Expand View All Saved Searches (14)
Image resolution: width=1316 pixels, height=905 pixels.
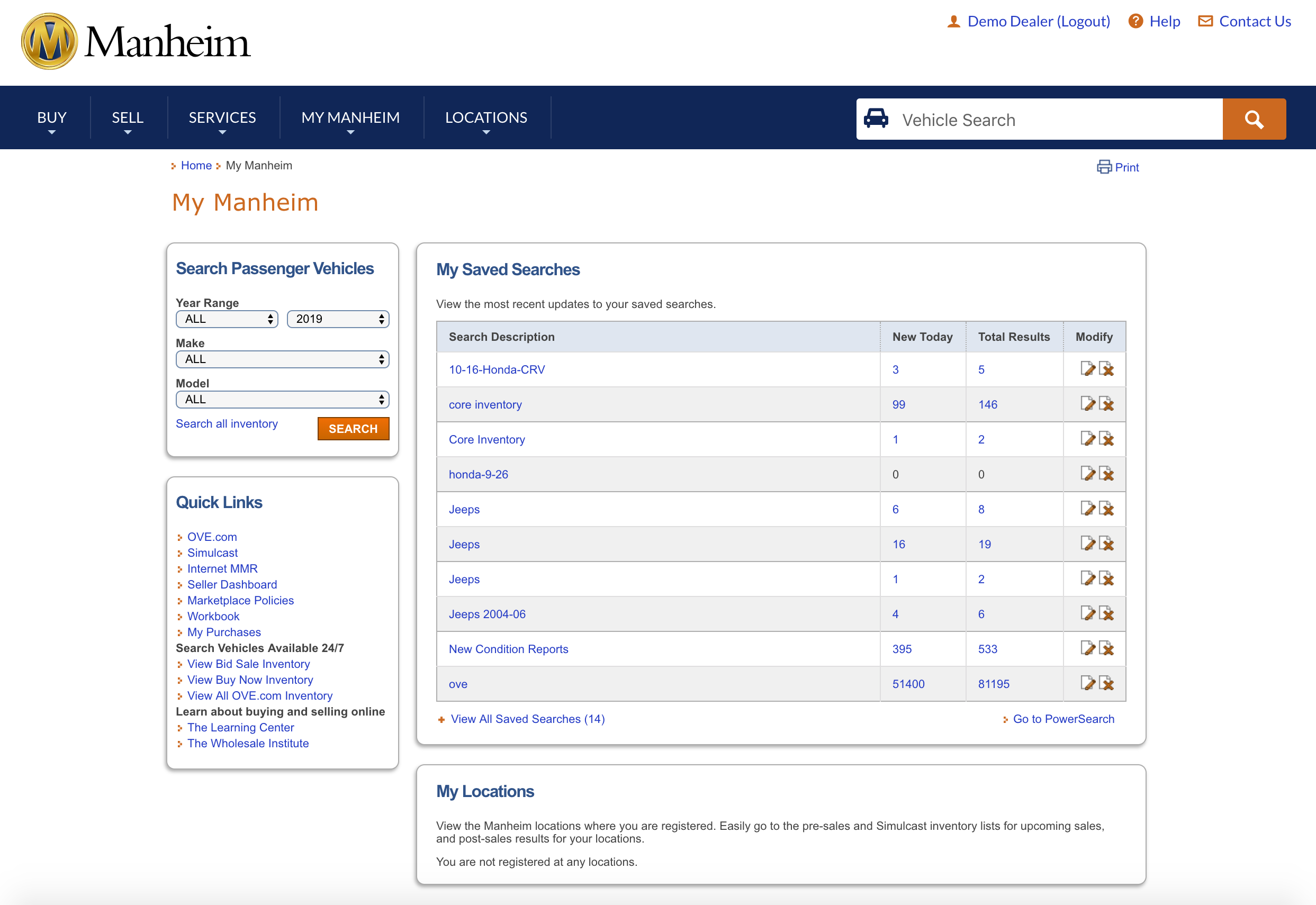point(528,719)
